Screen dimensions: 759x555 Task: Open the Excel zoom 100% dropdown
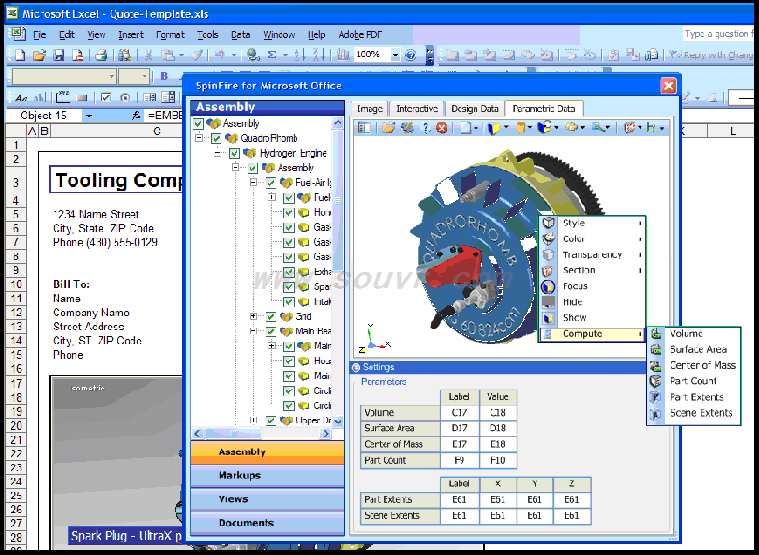[396, 55]
